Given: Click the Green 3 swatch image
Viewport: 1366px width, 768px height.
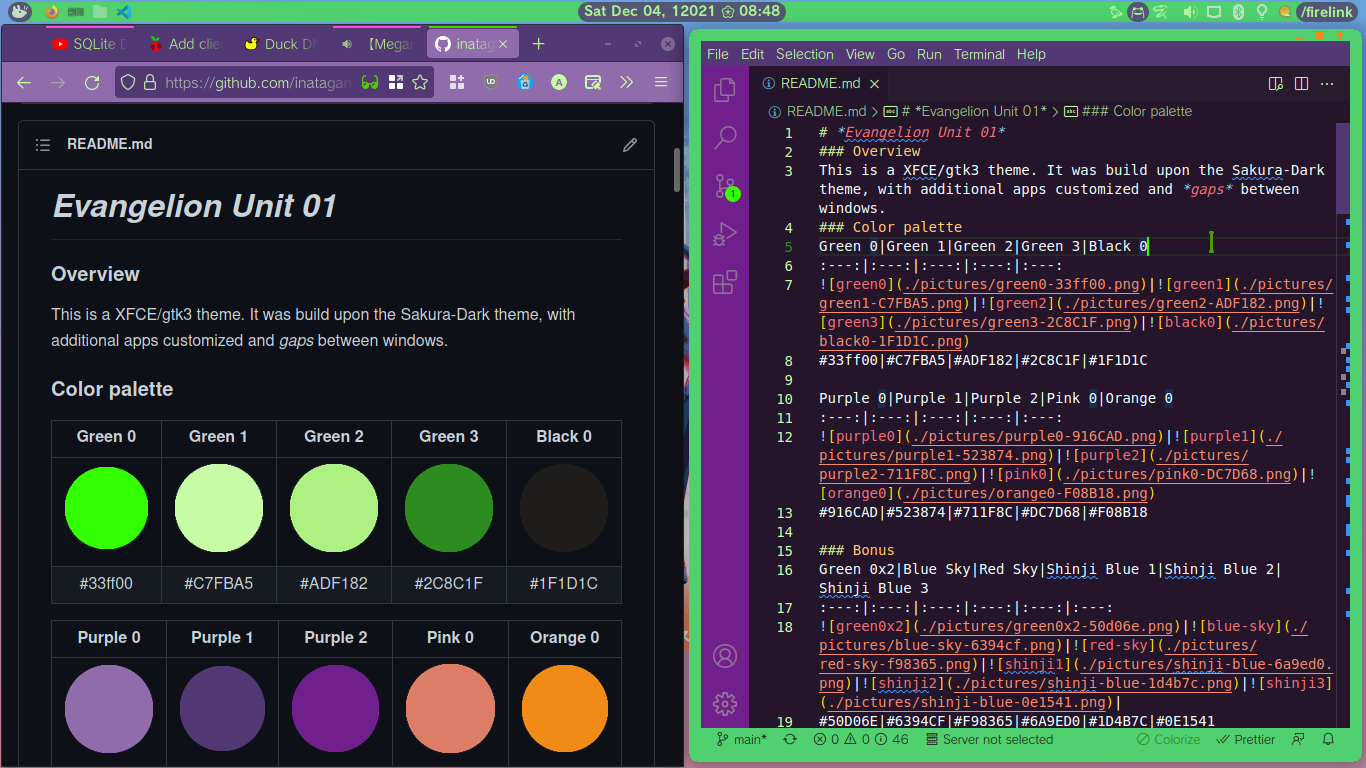Looking at the screenshot, I should click(448, 508).
